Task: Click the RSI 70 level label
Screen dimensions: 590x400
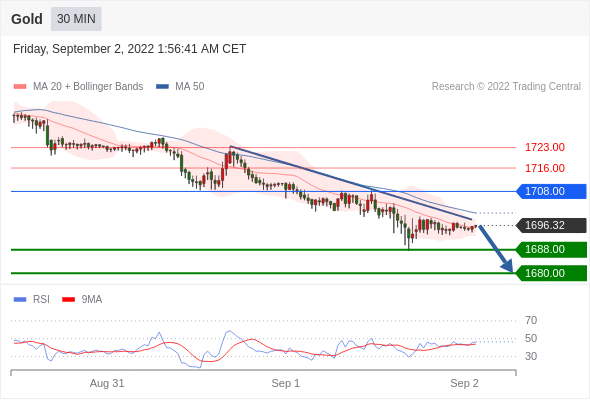Action: (x=531, y=321)
